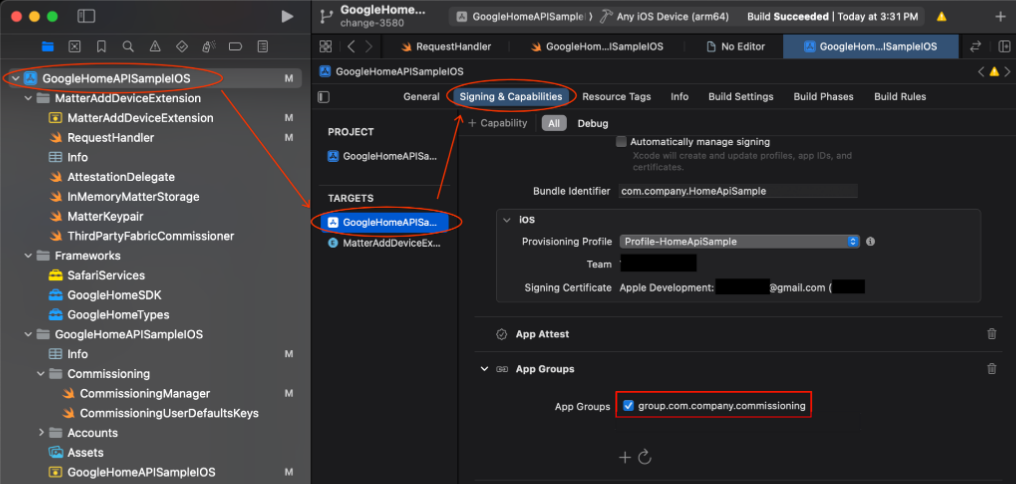Open the Provisioning Profile dropdown
This screenshot has height=484, width=1016.
pyautogui.click(x=739, y=241)
